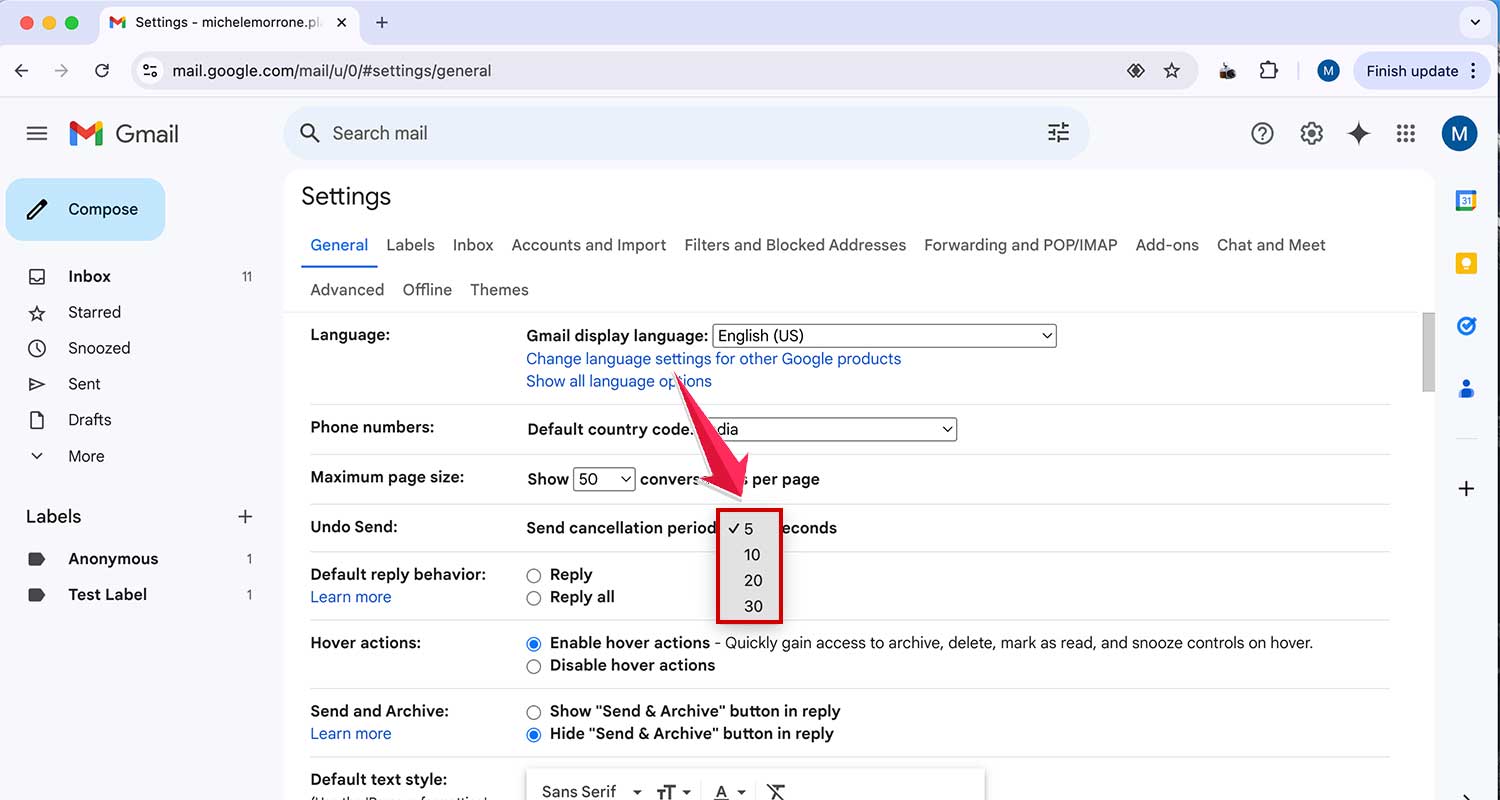Open the Gmail display language dropdown
Screen dimensions: 1500x800
point(884,336)
